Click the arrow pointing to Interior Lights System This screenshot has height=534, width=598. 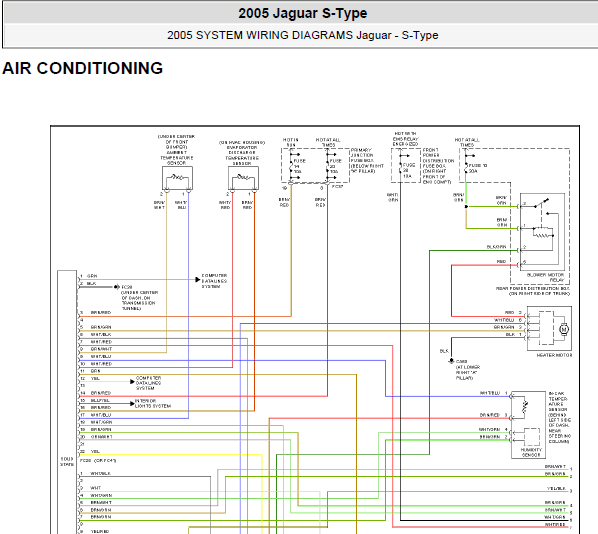tap(132, 403)
